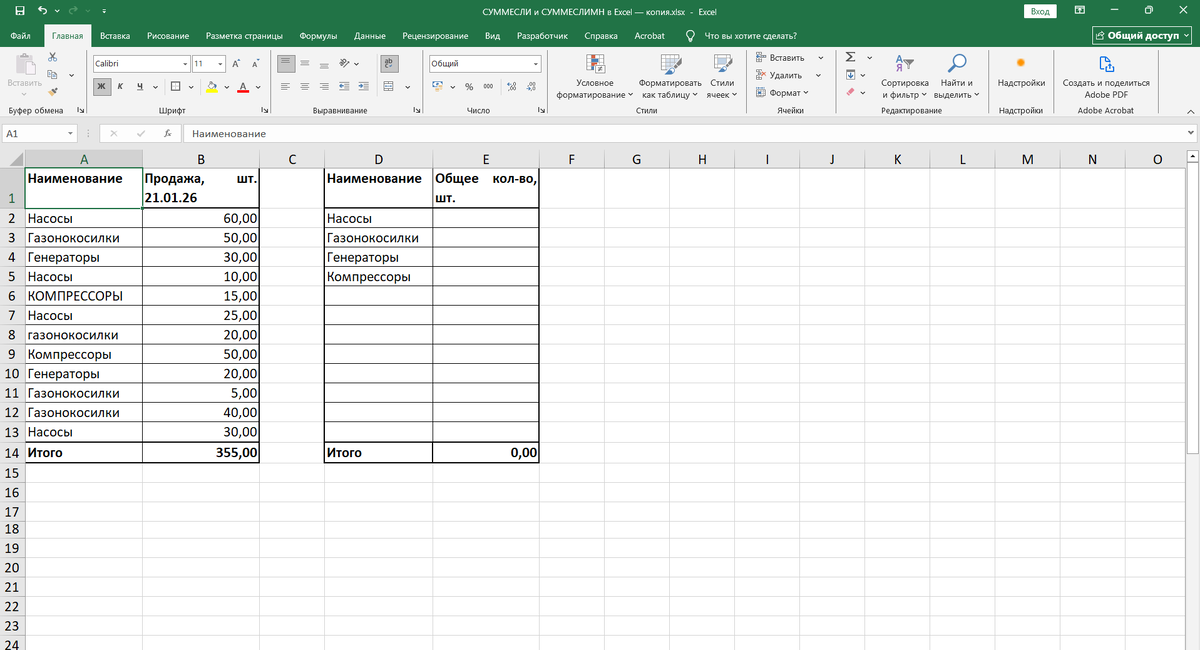Viewport: 1200px width, 650px height.
Task: Expand the formula bar chevron
Action: coord(1190,133)
